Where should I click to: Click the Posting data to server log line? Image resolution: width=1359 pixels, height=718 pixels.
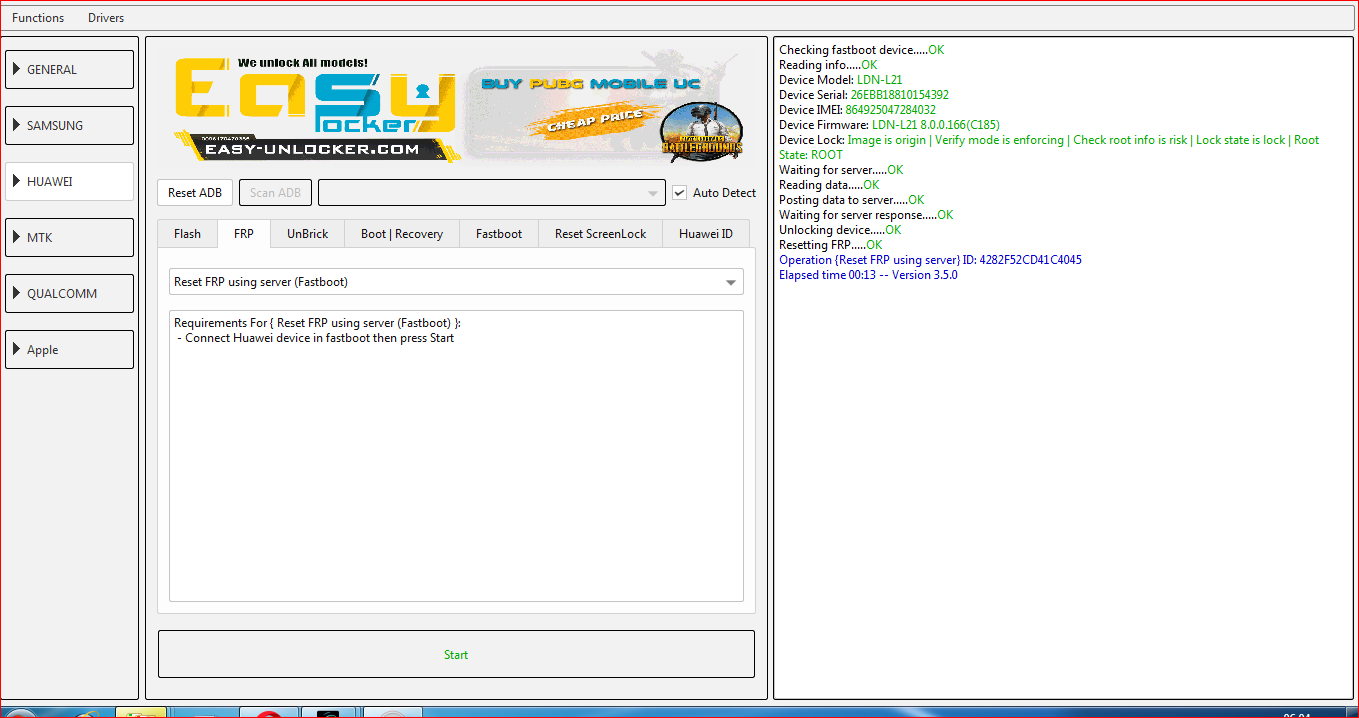pos(852,200)
